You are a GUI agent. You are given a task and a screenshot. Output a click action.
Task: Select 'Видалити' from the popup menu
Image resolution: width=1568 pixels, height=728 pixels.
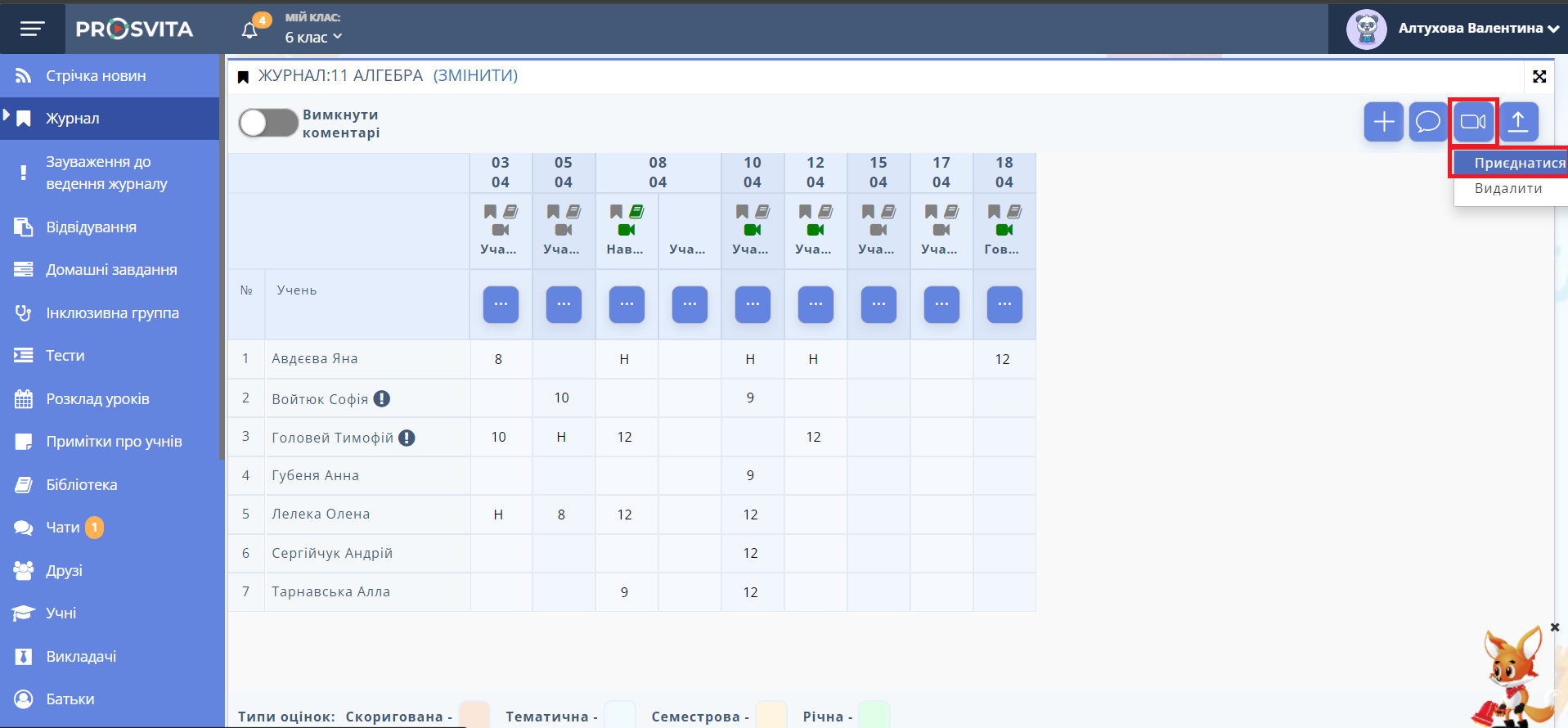tap(1507, 188)
